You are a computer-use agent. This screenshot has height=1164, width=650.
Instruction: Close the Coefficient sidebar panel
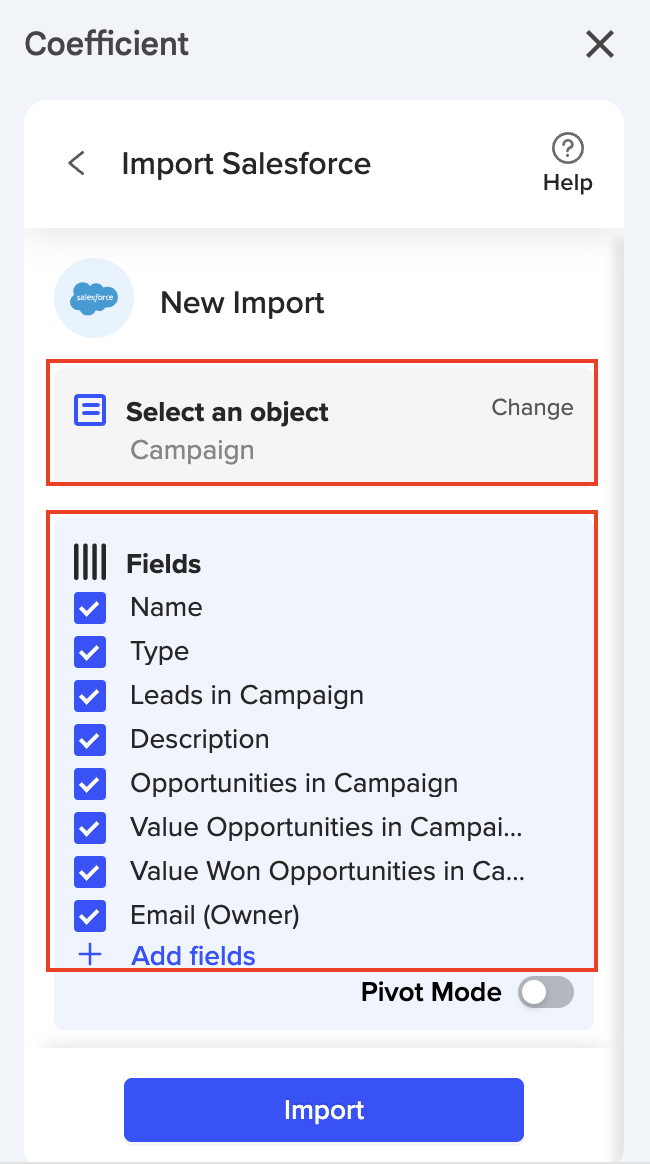[599, 44]
